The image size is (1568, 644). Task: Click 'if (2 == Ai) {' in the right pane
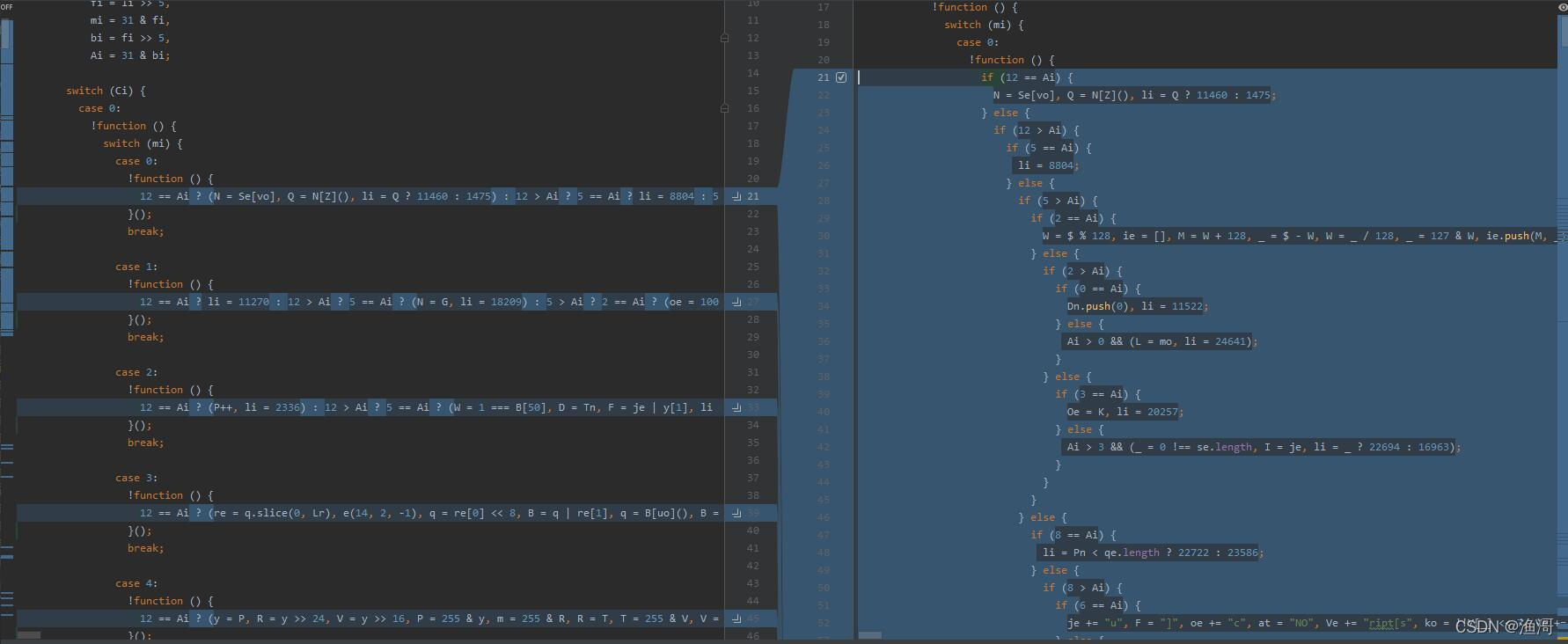coord(1073,218)
